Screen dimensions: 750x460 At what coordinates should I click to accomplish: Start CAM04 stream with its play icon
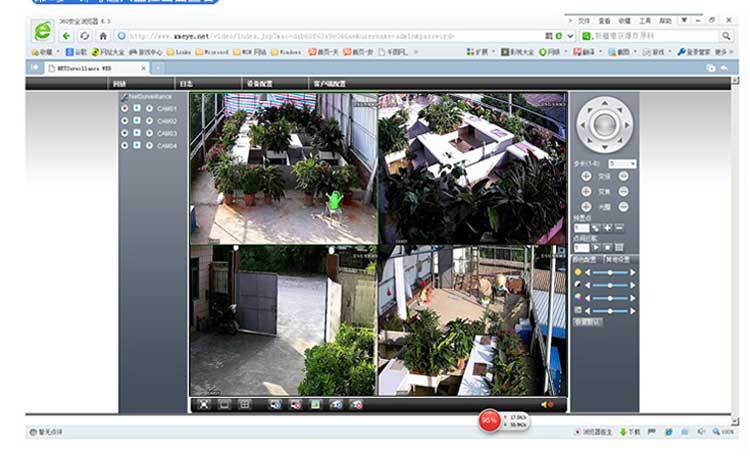click(137, 145)
